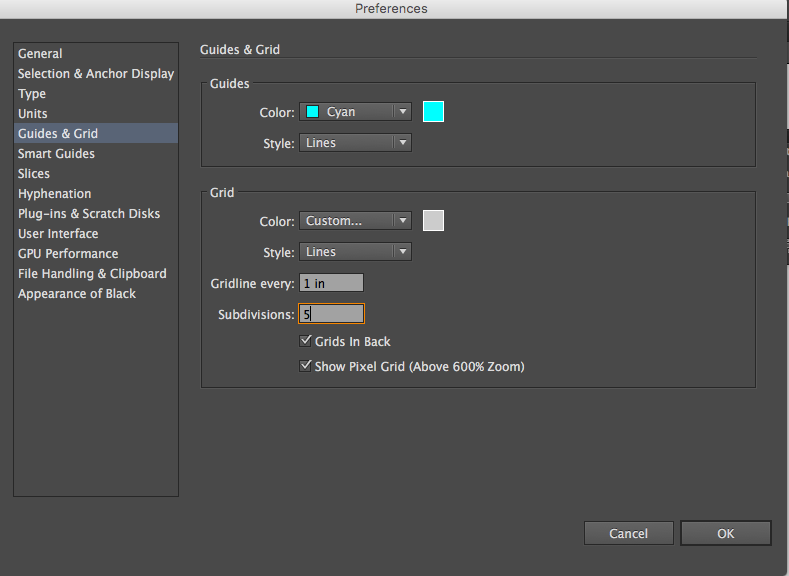
Task: Expand the Guides Style Lines dropdown
Action: coord(355,143)
